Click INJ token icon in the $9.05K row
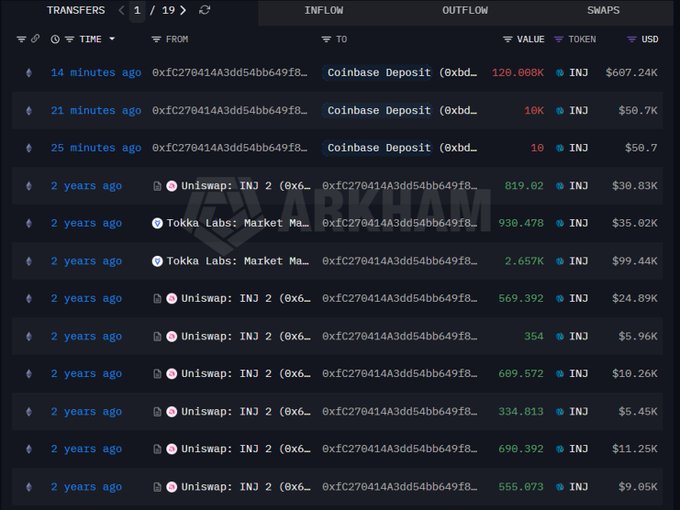This screenshot has width=680, height=510. [560, 487]
